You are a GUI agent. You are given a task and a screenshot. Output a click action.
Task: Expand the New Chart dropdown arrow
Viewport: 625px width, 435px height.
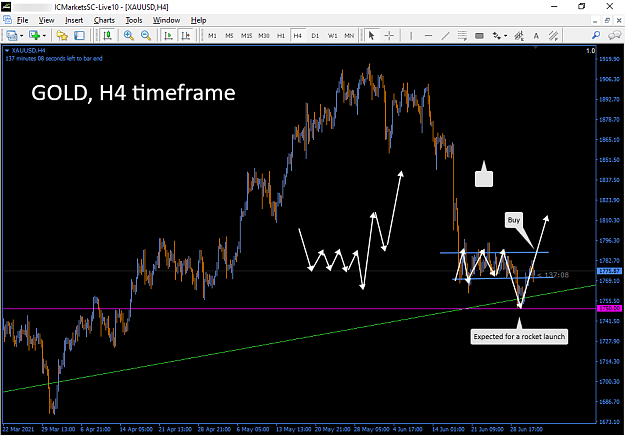pos(22,36)
